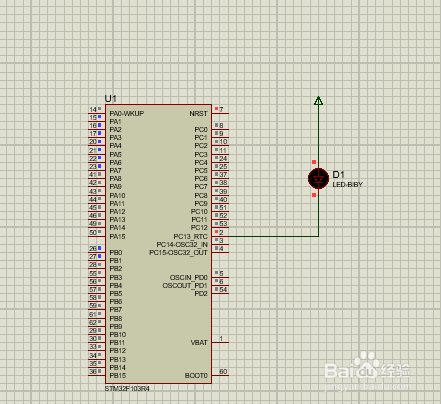Viewport: 441px width, 404px height.
Task: Click the power terminal arrow above the LED
Action: 318,100
